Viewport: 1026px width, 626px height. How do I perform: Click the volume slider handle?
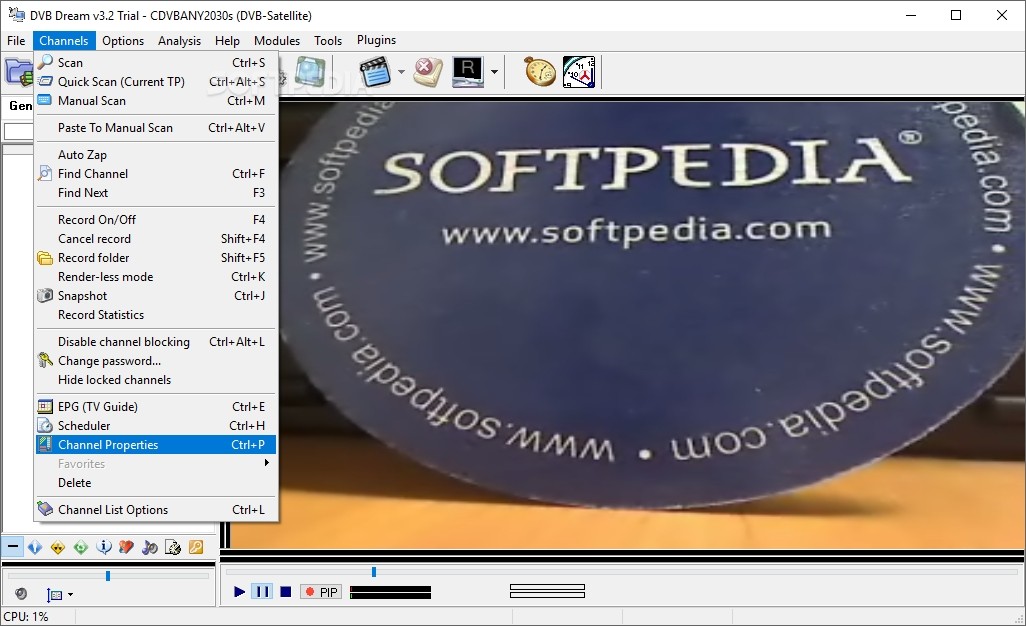[x=108, y=576]
